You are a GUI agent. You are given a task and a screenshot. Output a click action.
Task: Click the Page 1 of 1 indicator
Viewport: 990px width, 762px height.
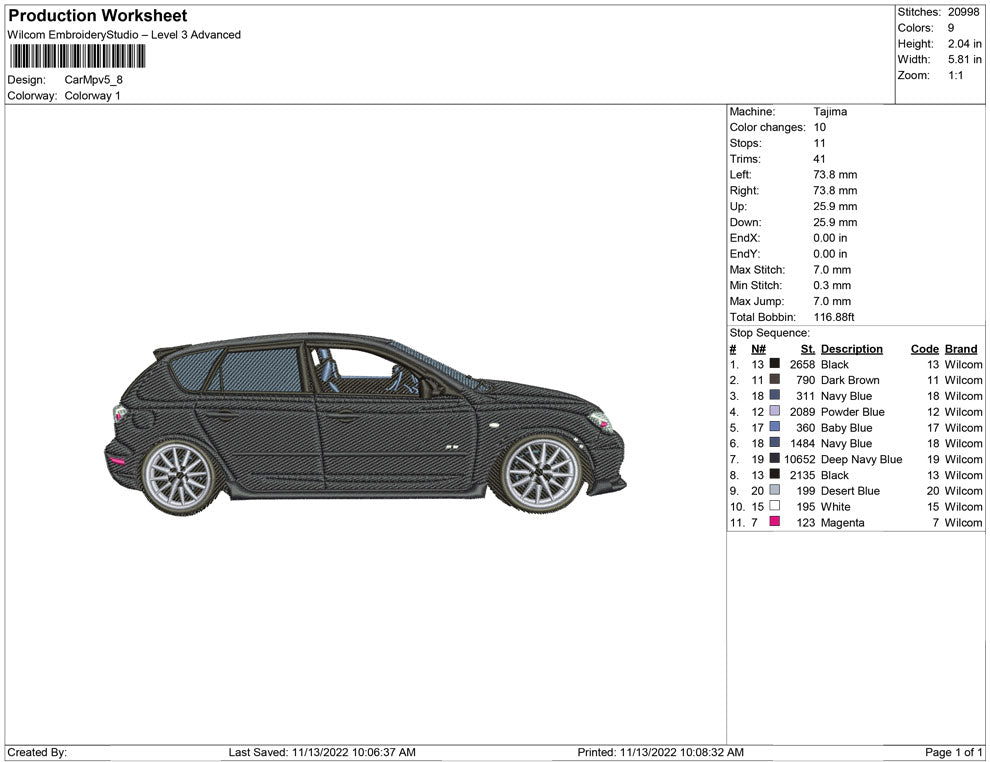[954, 752]
